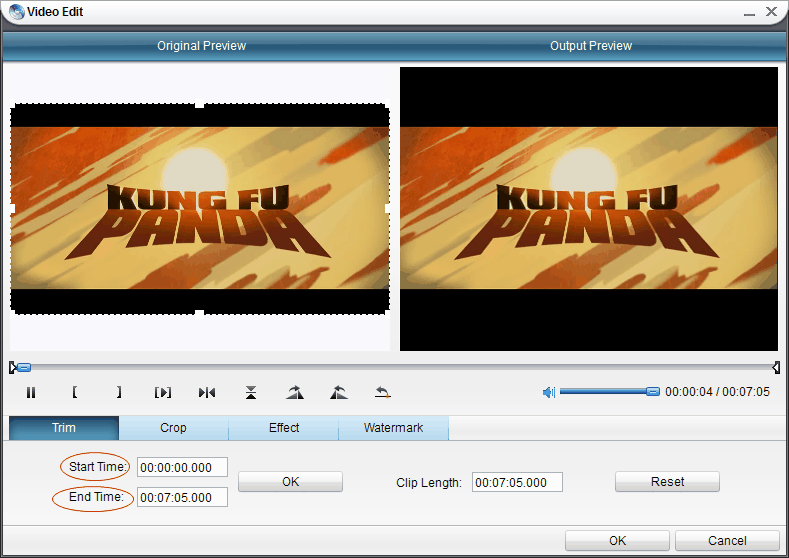The width and height of the screenshot is (789, 558).
Task: Click the Output Preview header label
Action: point(591,46)
